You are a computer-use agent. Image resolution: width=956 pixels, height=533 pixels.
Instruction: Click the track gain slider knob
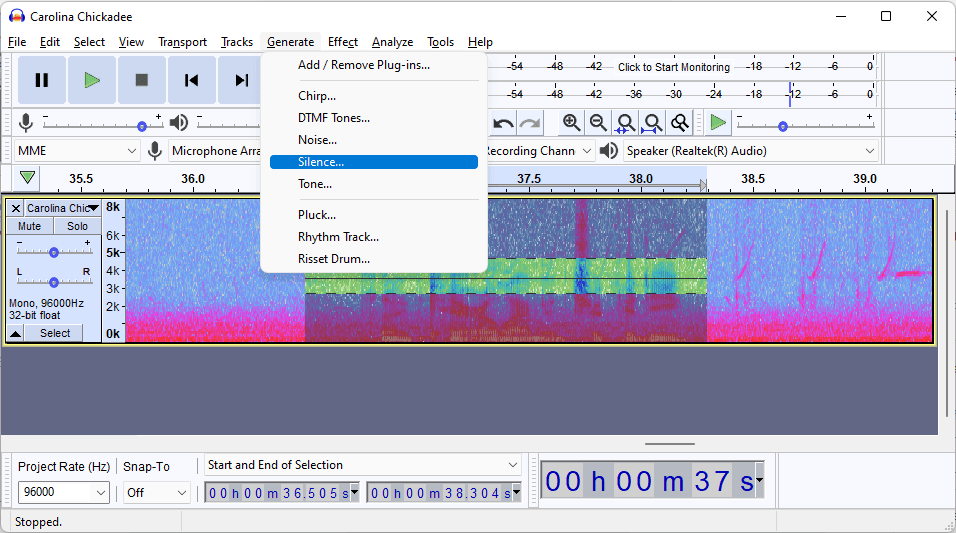pos(54,252)
